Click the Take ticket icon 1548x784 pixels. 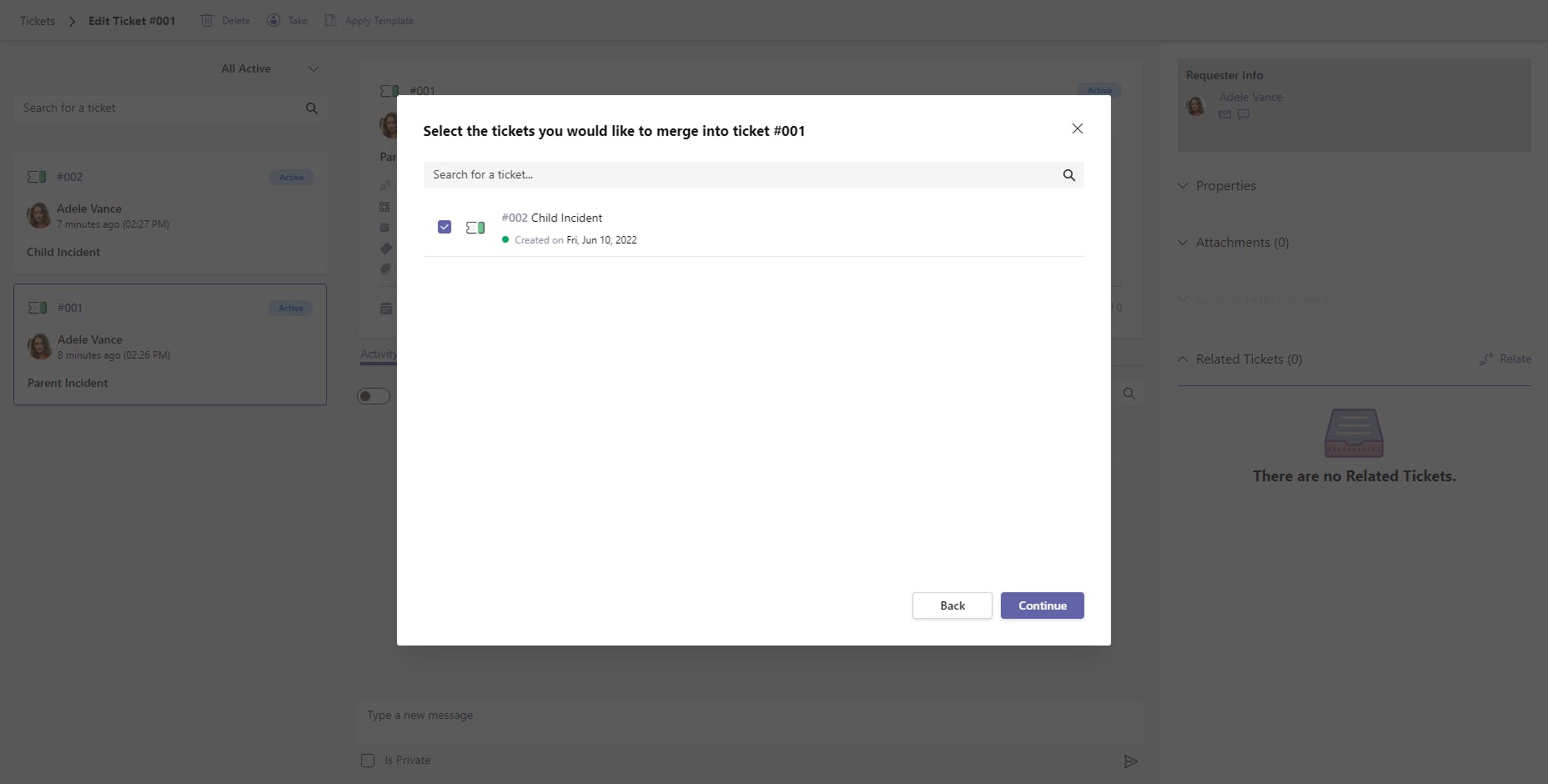pos(274,20)
